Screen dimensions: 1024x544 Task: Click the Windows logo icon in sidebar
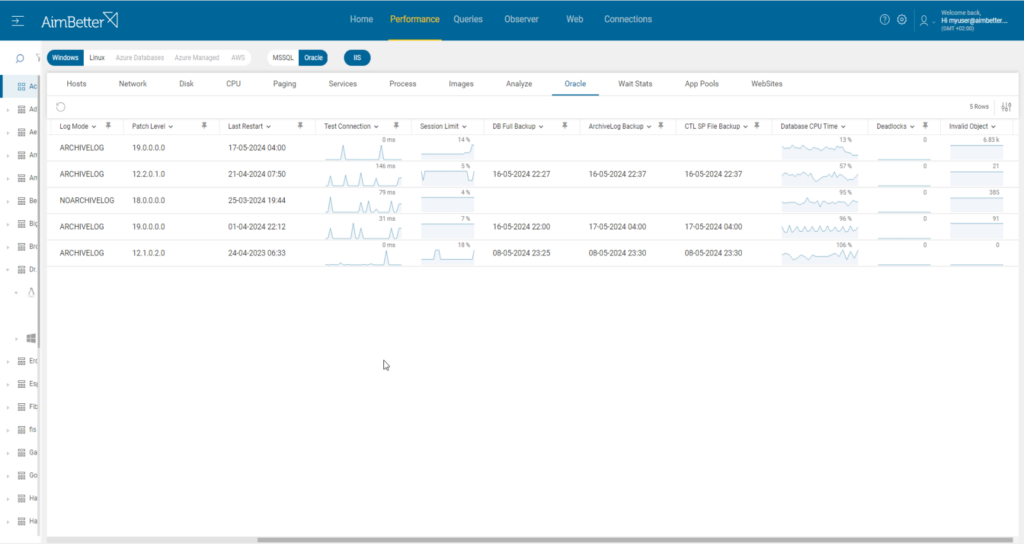point(31,338)
